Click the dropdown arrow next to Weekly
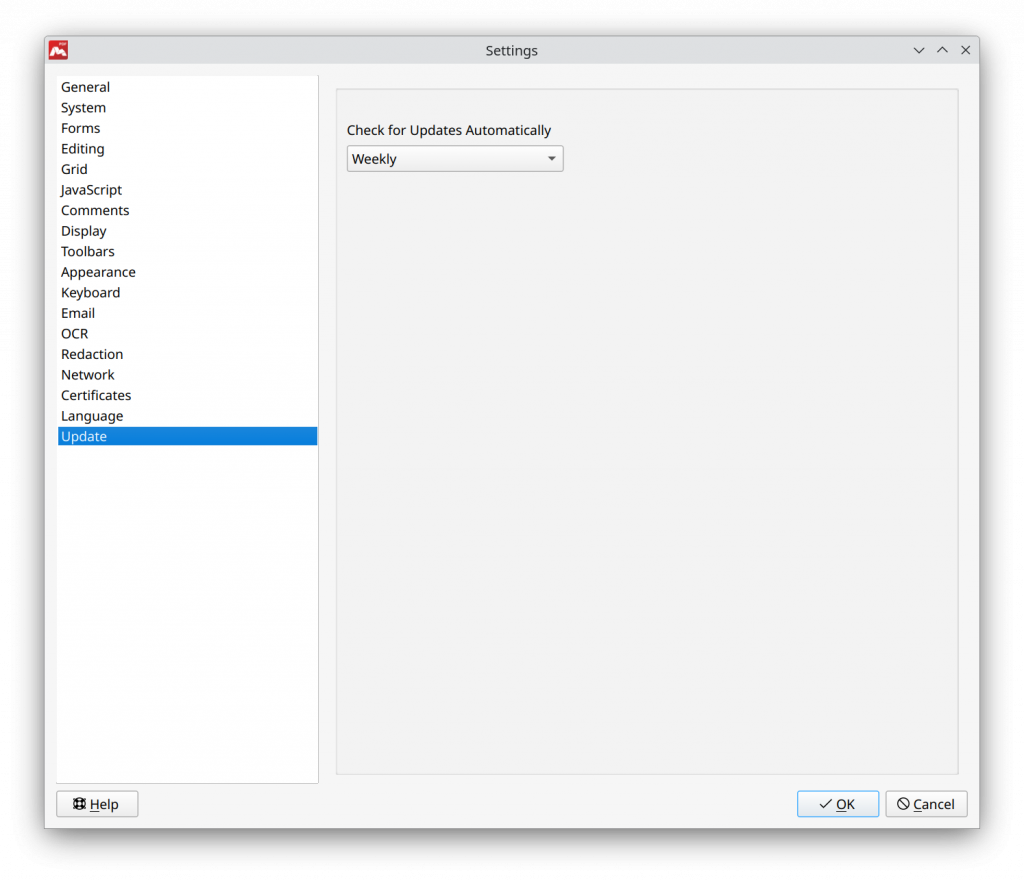Viewport: 1024px width, 881px height. (551, 158)
